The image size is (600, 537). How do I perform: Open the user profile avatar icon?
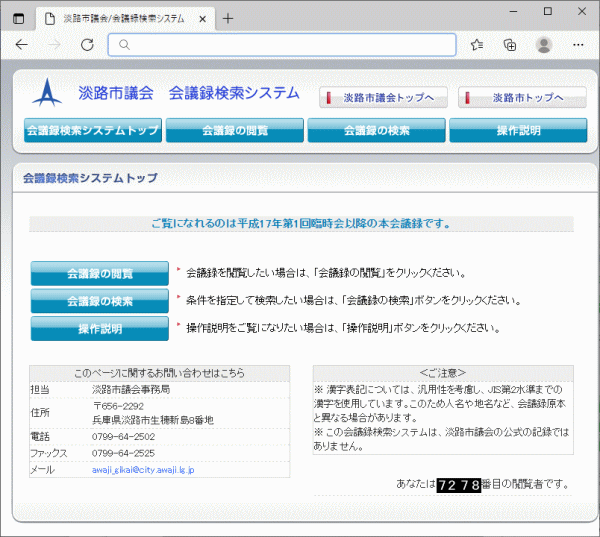(544, 45)
